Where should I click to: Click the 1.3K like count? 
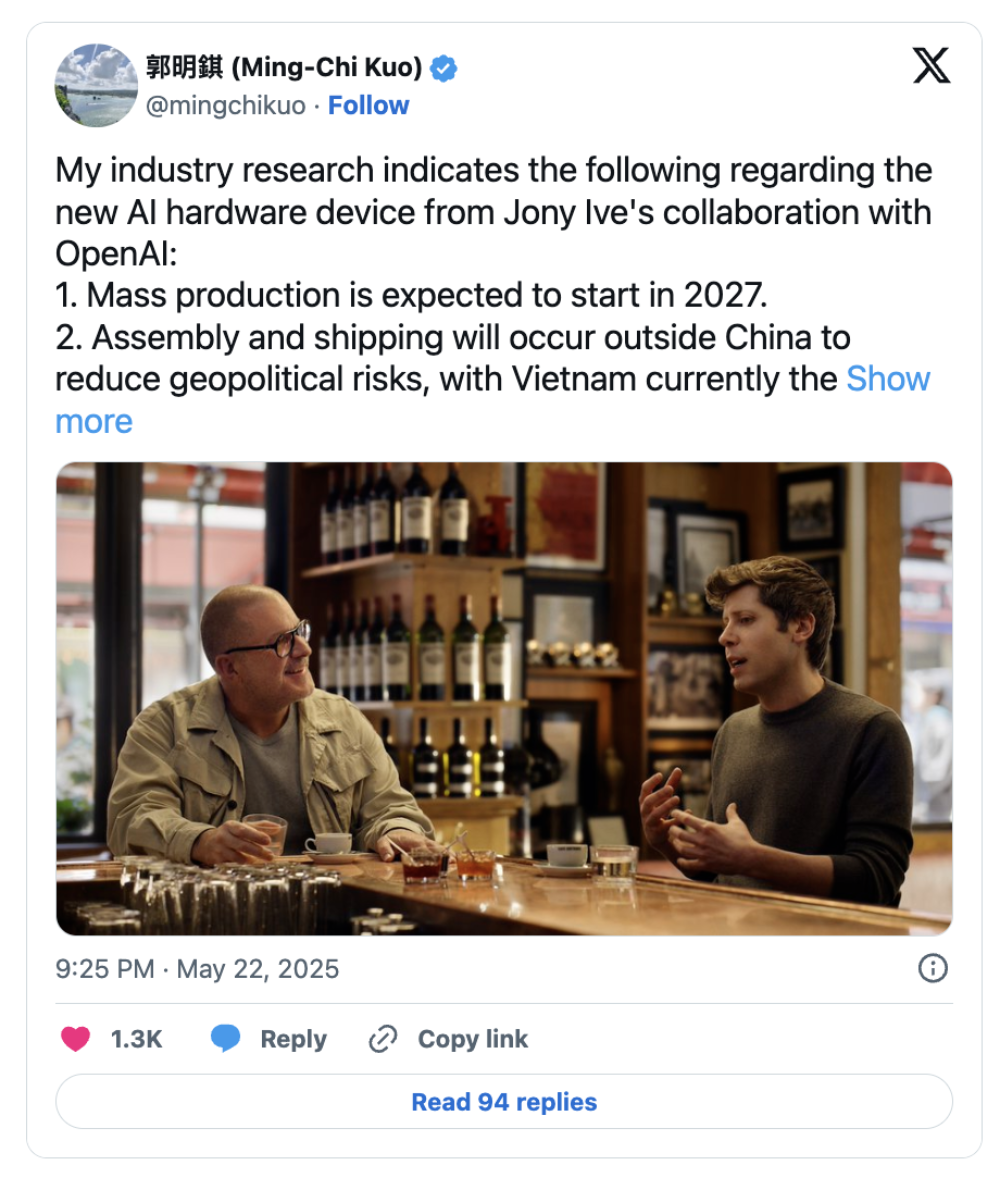(x=136, y=1039)
